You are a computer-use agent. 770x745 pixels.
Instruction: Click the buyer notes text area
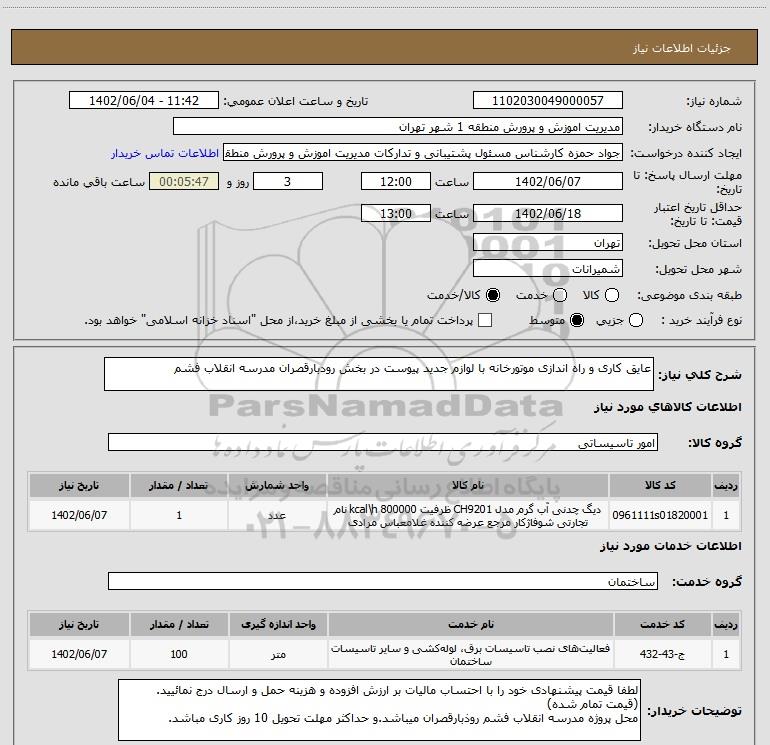pos(379,710)
